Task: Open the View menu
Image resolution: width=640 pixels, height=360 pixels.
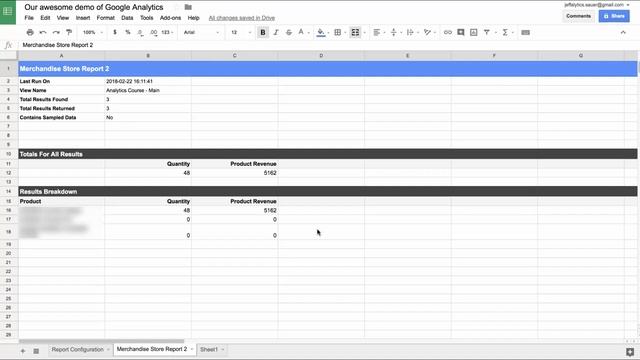Action: pyautogui.click(x=63, y=18)
